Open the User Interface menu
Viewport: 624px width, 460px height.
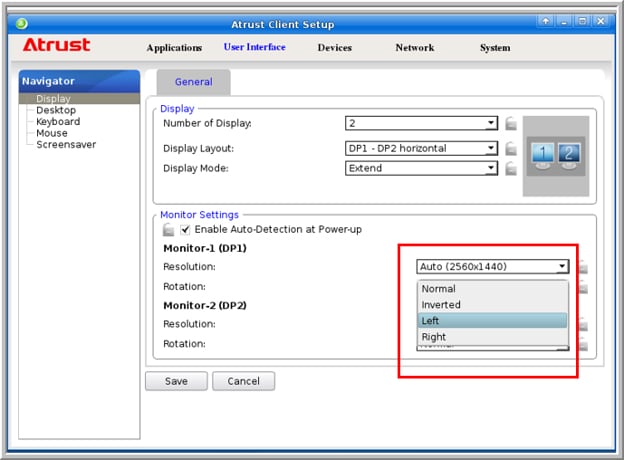[254, 47]
